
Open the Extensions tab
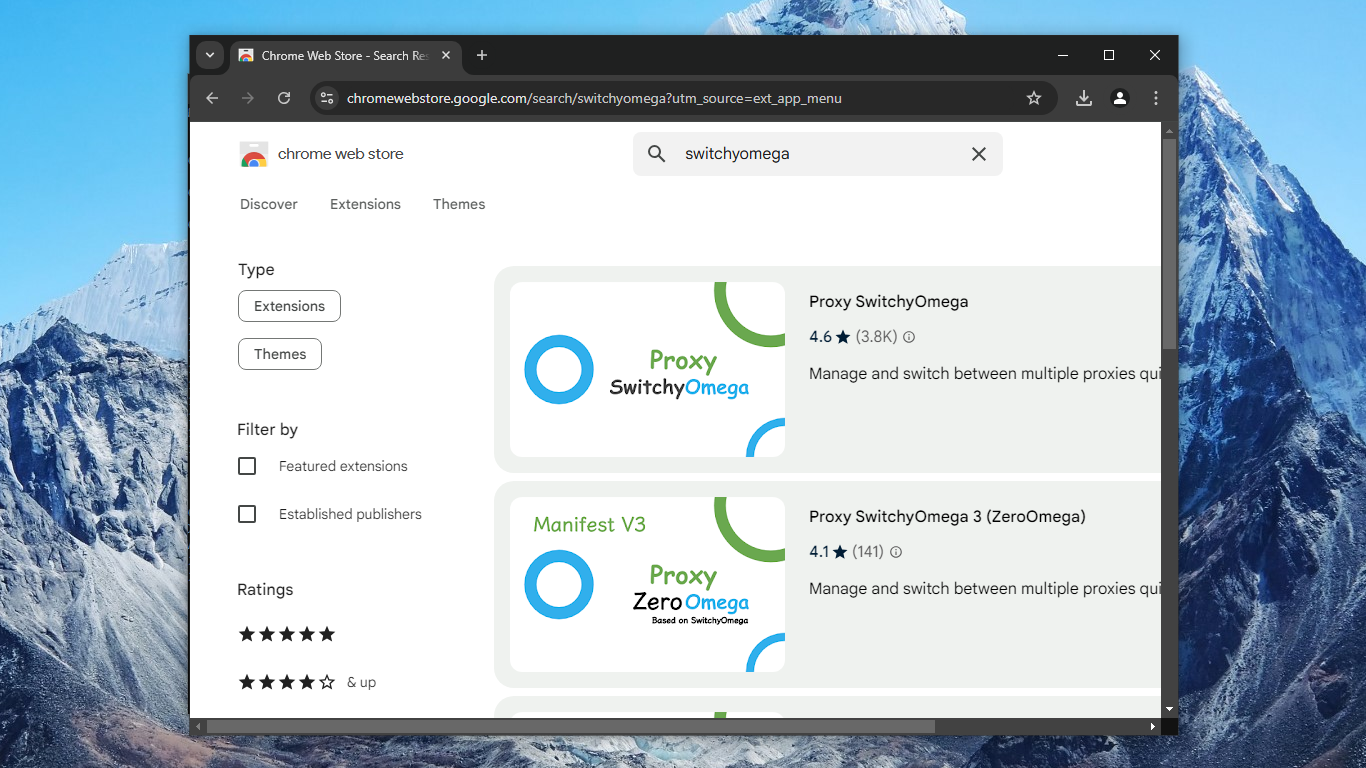(x=365, y=204)
